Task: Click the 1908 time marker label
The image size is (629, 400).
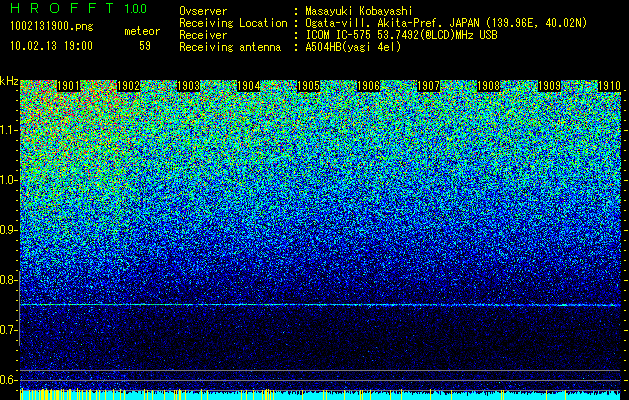Action: coord(489,86)
